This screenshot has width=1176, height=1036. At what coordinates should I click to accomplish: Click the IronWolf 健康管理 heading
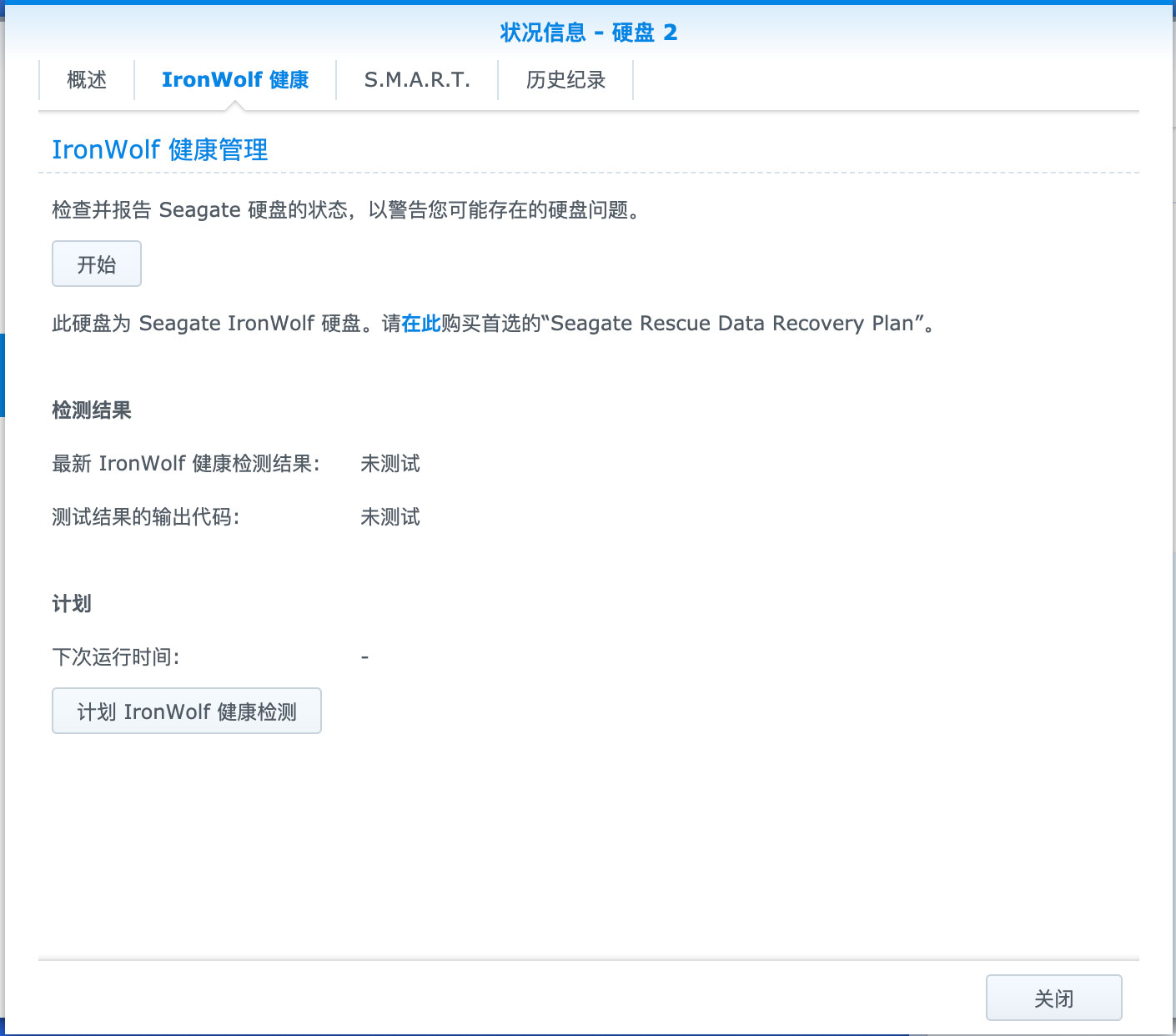[160, 150]
